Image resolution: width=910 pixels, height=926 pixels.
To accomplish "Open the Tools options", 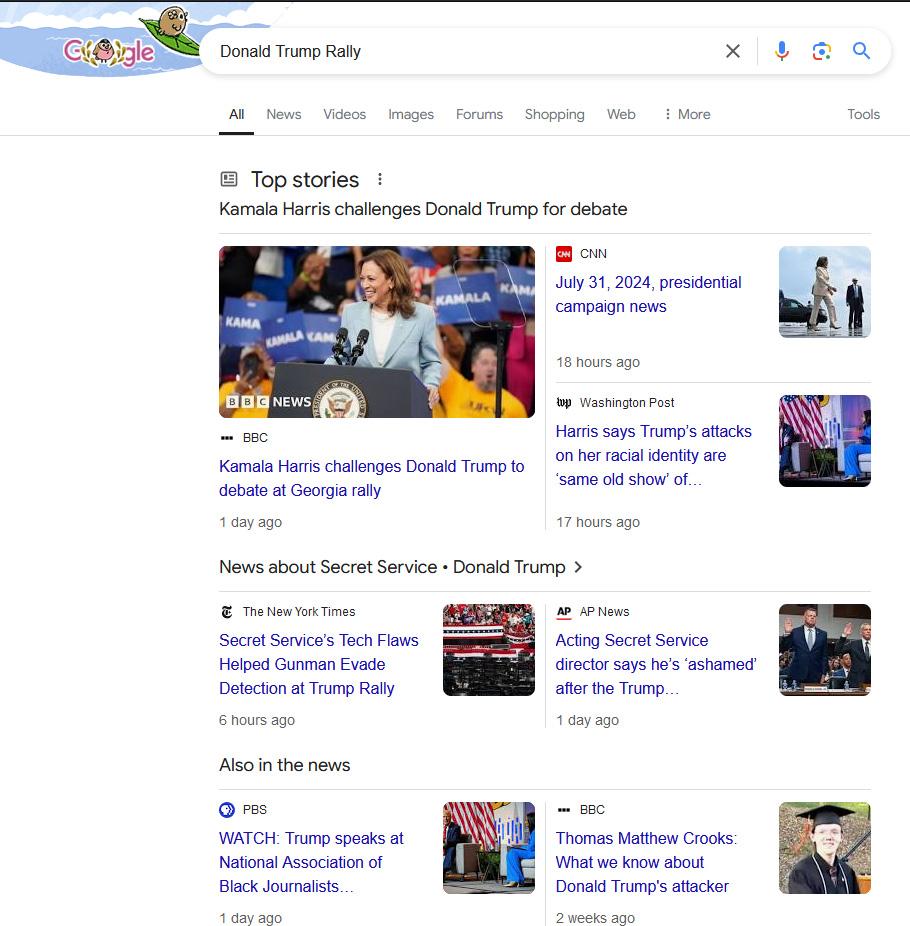I will point(863,114).
